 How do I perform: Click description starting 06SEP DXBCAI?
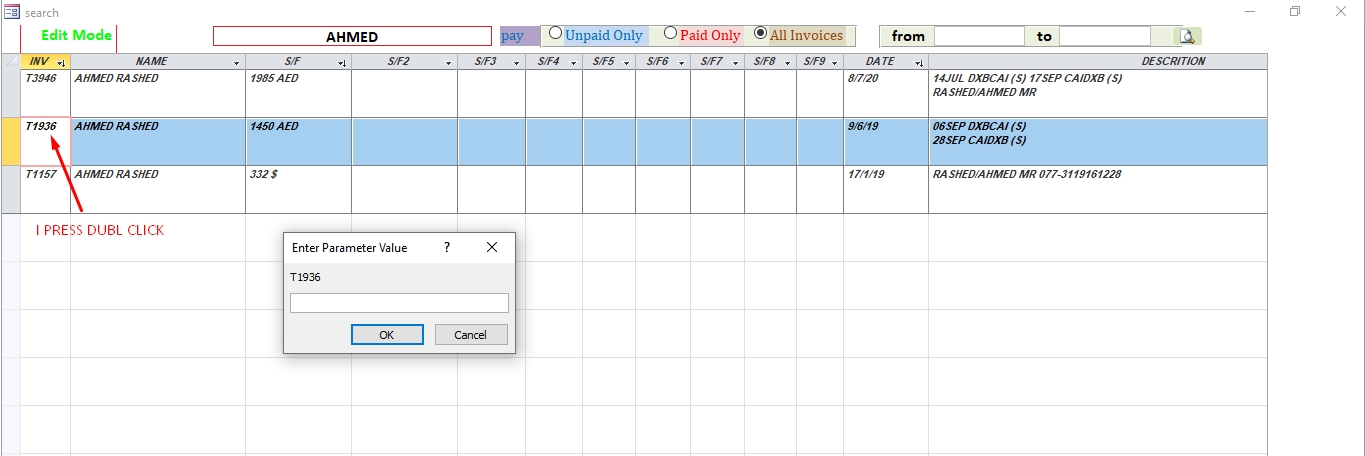(1098, 141)
